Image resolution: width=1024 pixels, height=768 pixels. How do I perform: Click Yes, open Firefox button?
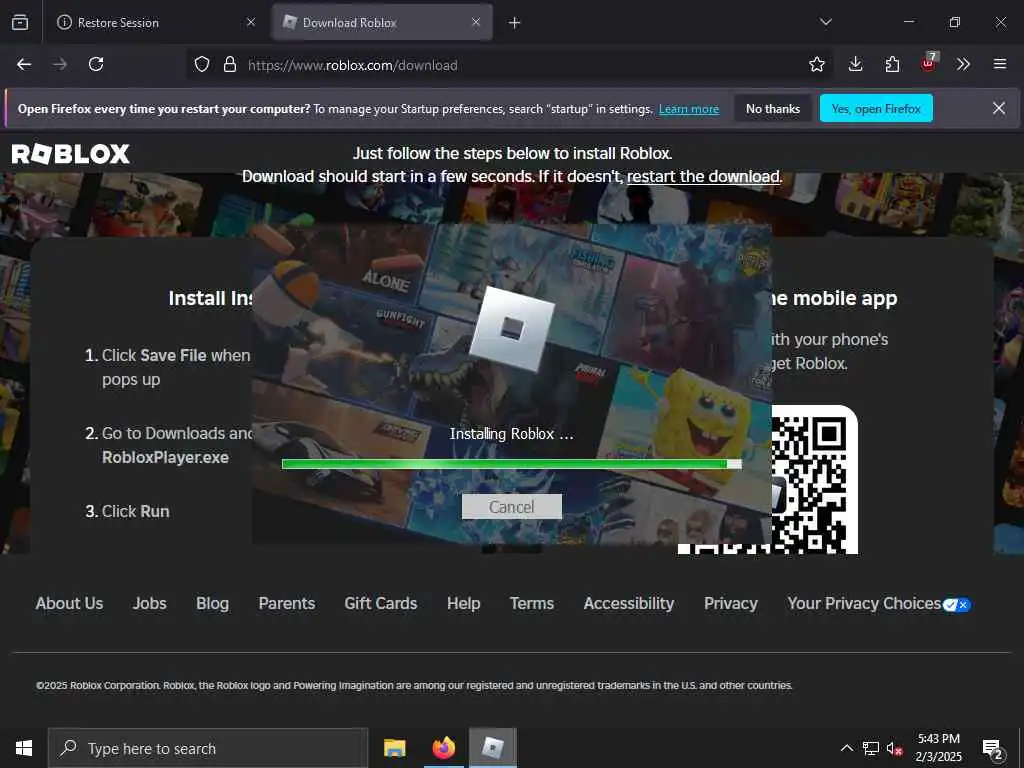pyautogui.click(x=876, y=108)
